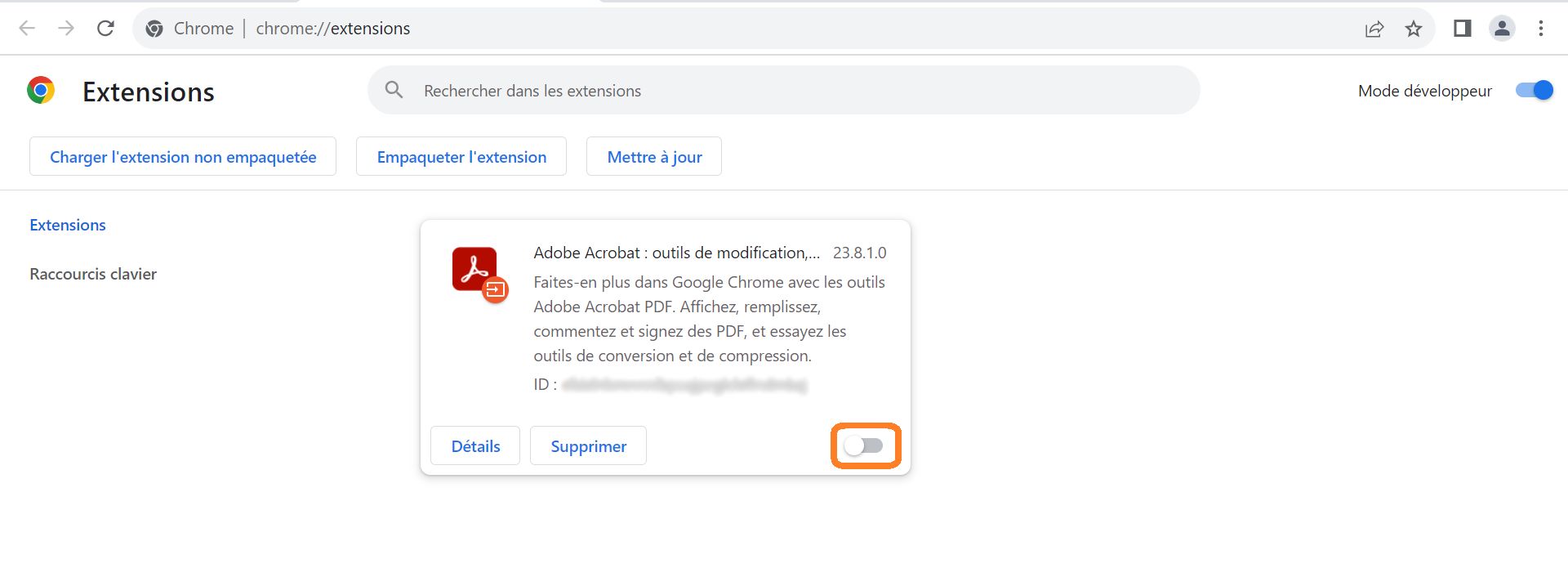This screenshot has width=1568, height=564.
Task: Bookmark this page with the star icon
Action: (x=1413, y=29)
